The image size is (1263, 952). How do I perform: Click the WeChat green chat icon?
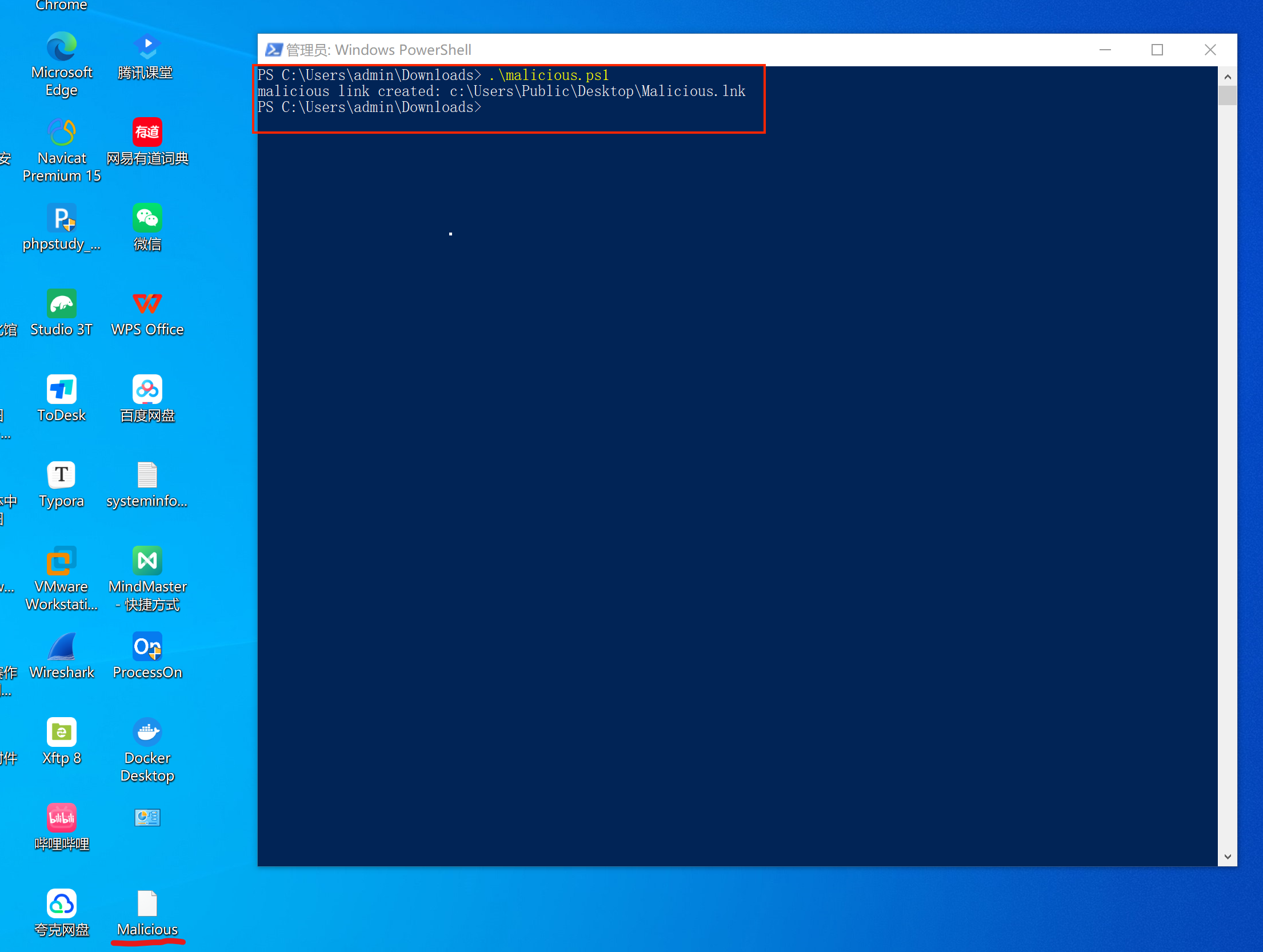tap(147, 218)
